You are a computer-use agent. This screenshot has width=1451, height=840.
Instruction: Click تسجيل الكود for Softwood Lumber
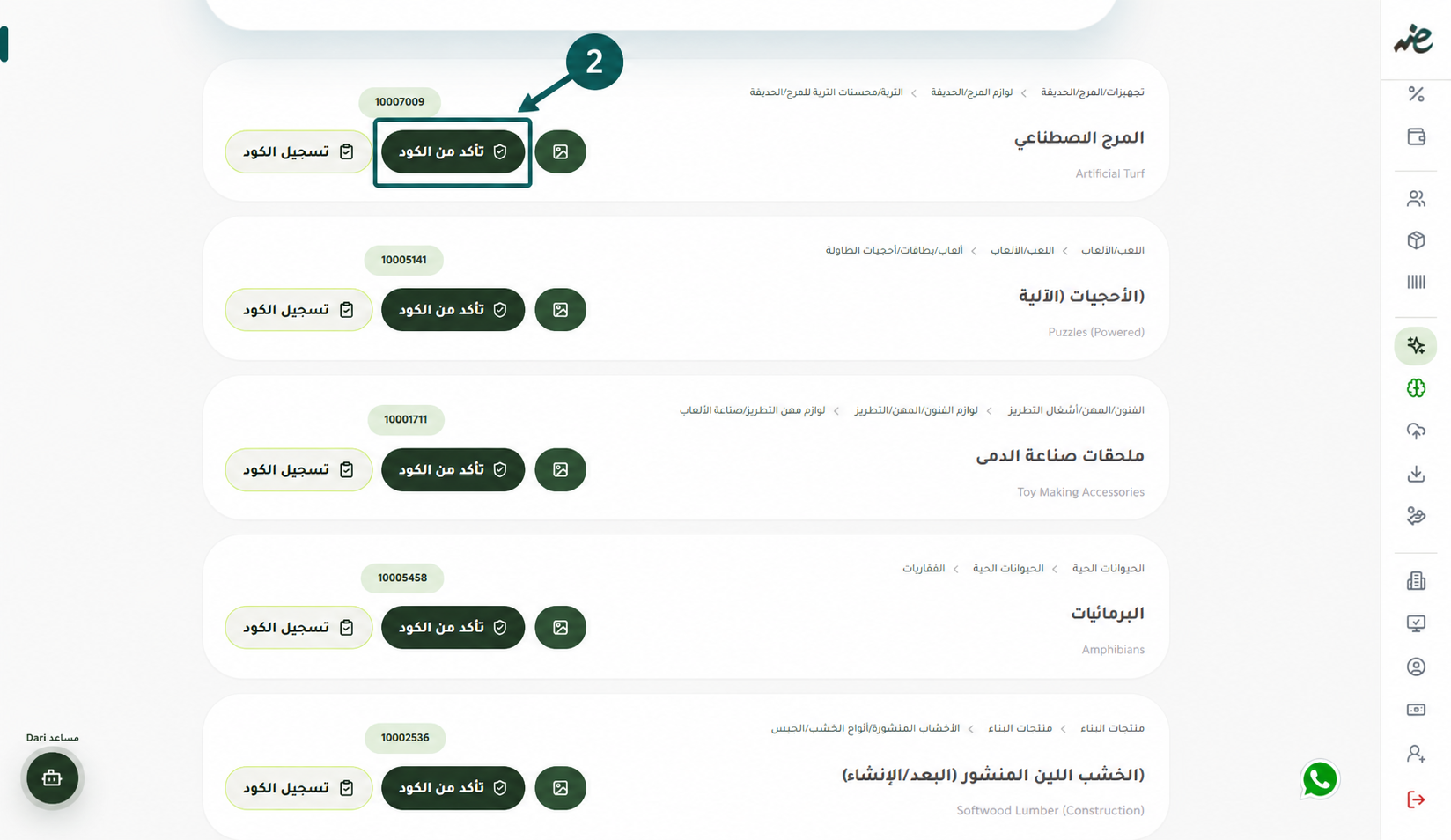click(x=298, y=788)
